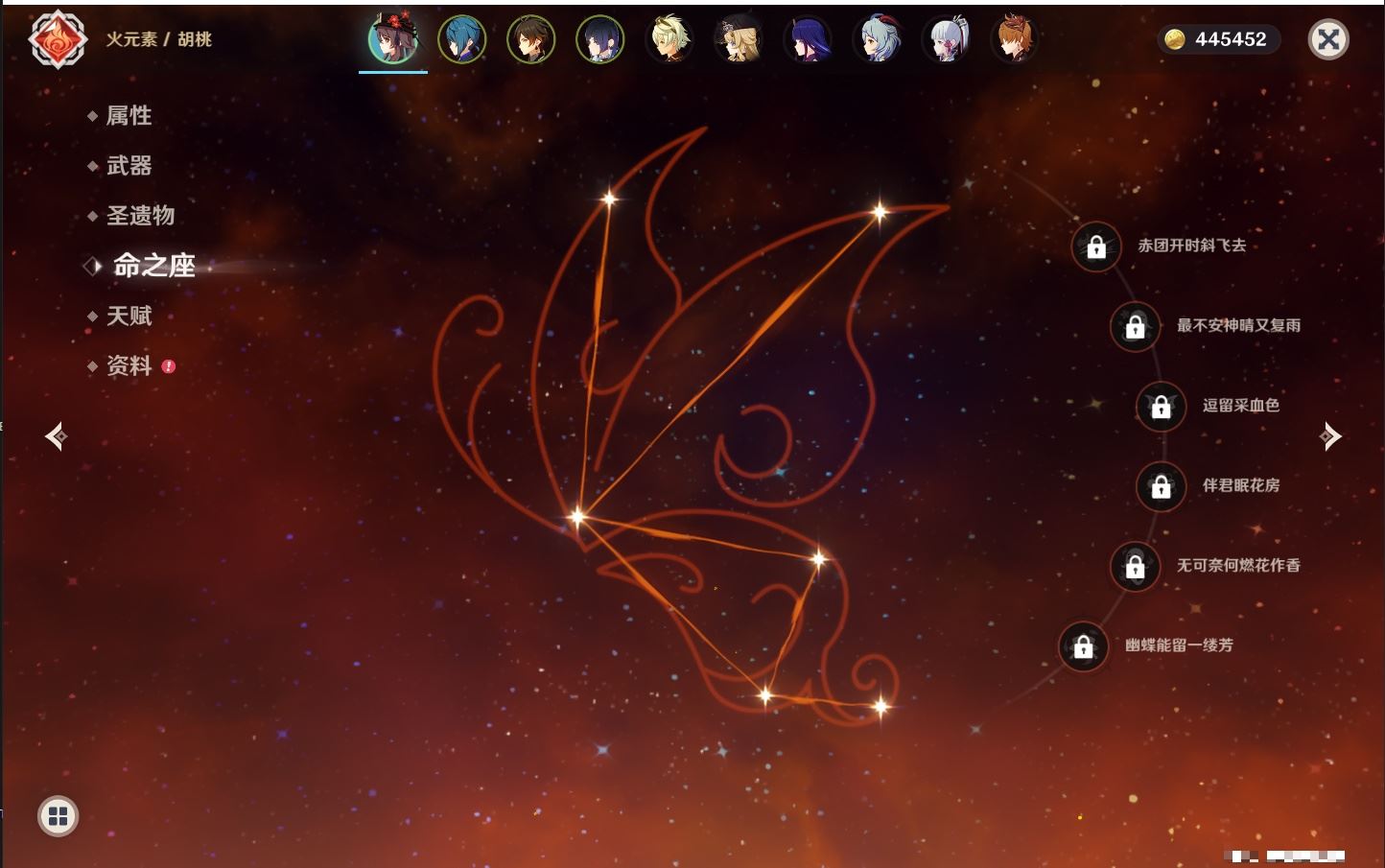Viewport: 1385px width, 868px height.
Task: Click lock icon for 幽蝶能留一缕芳
Action: 1083,646
